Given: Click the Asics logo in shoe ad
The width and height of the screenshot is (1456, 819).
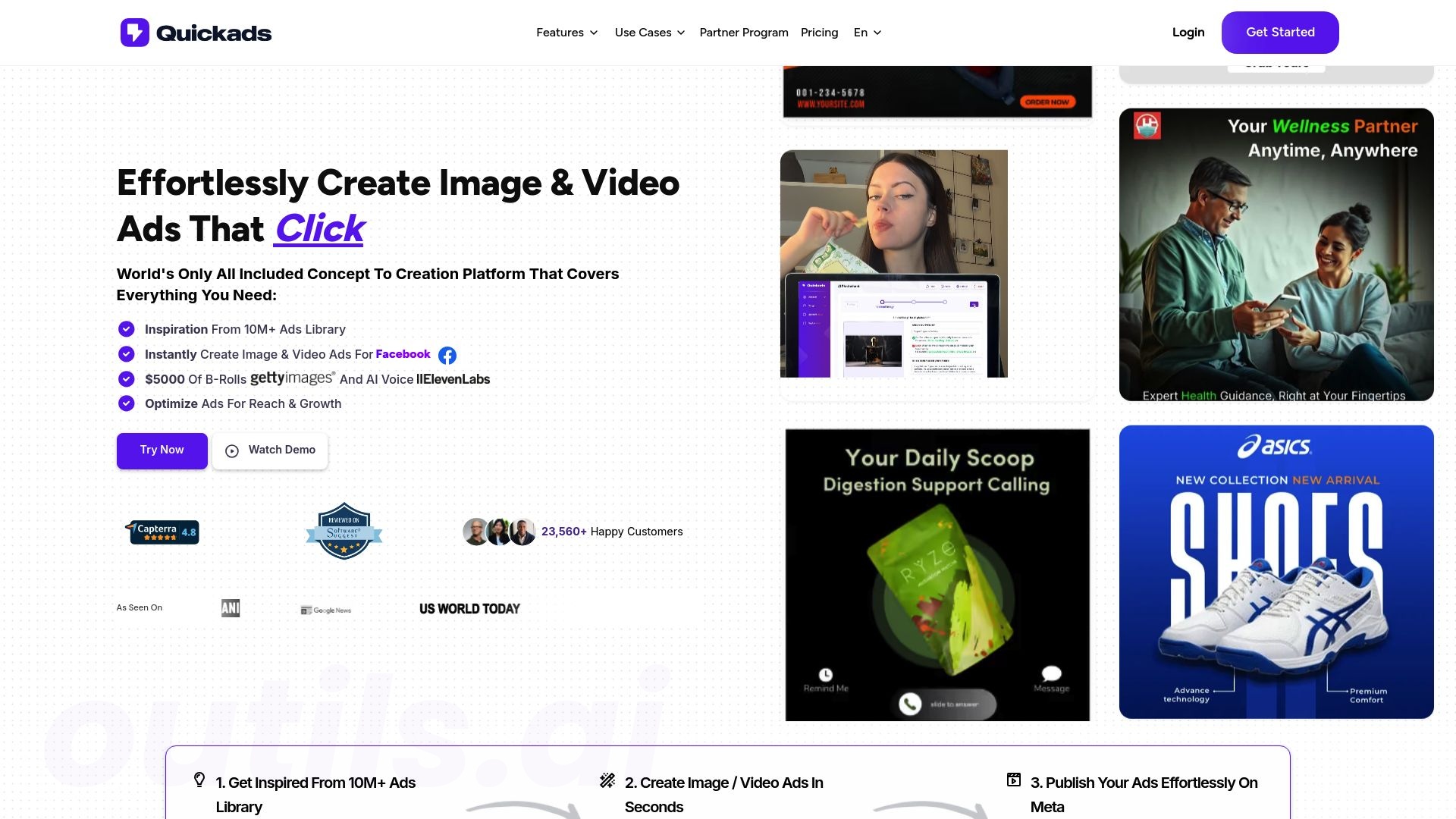Looking at the screenshot, I should [1275, 446].
